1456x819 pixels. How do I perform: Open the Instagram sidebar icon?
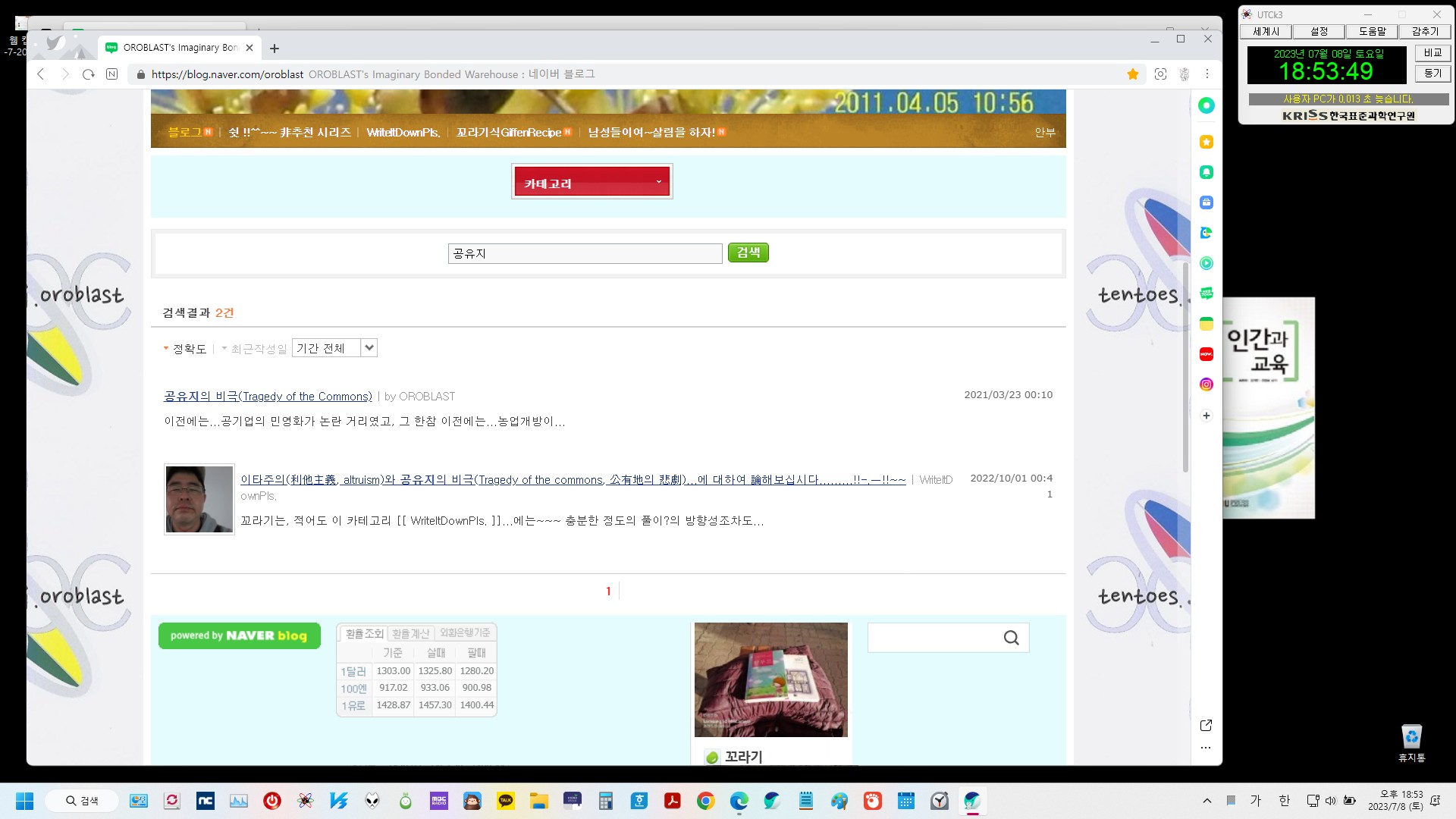click(x=1206, y=384)
